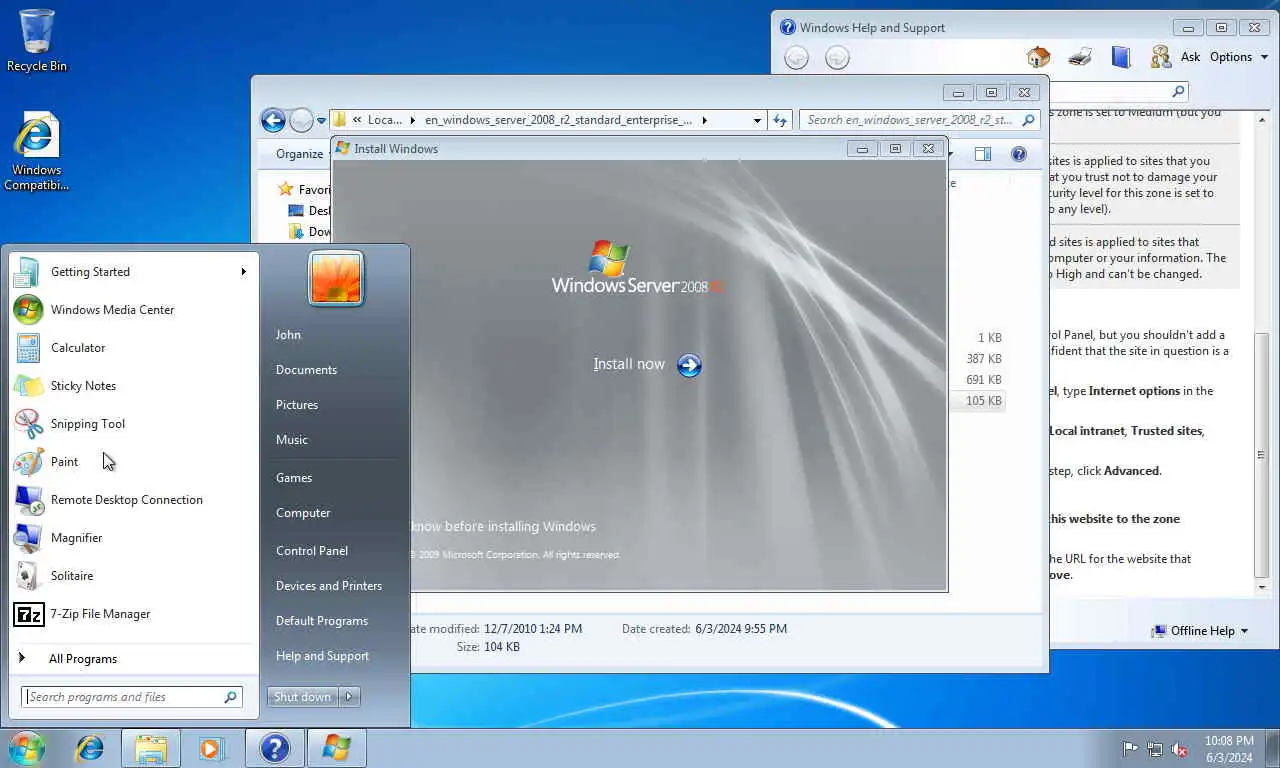The image size is (1280, 768).
Task: Click Explorer folder search box
Action: 920,120
